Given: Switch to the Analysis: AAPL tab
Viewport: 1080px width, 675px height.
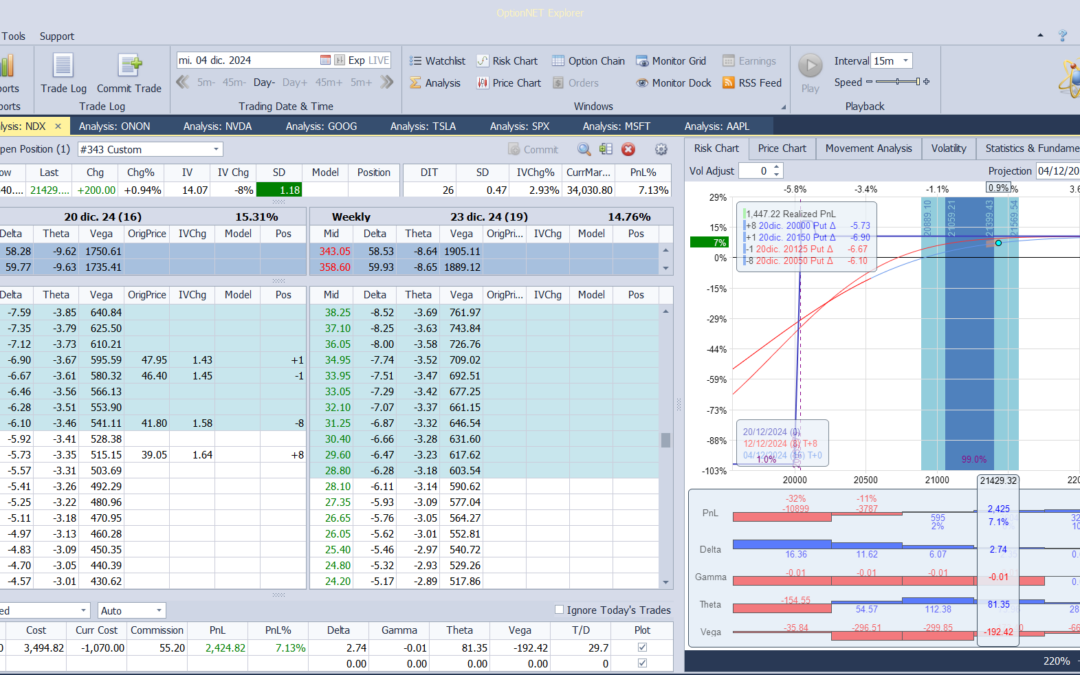Looking at the screenshot, I should 716,126.
